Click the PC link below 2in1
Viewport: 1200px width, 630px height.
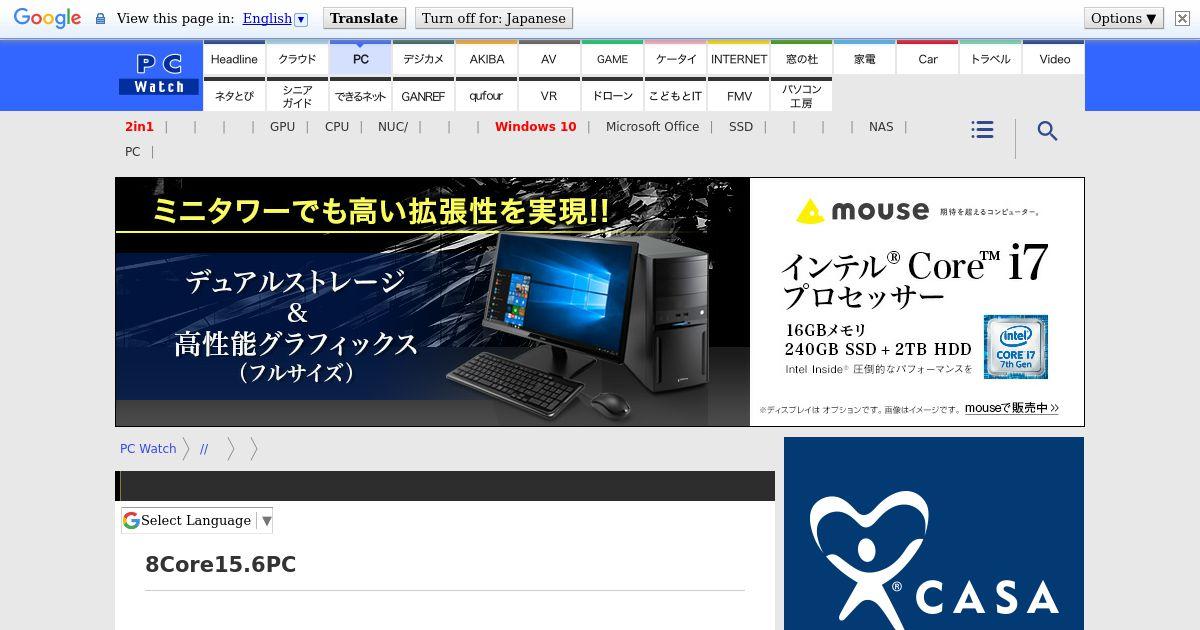pos(132,151)
